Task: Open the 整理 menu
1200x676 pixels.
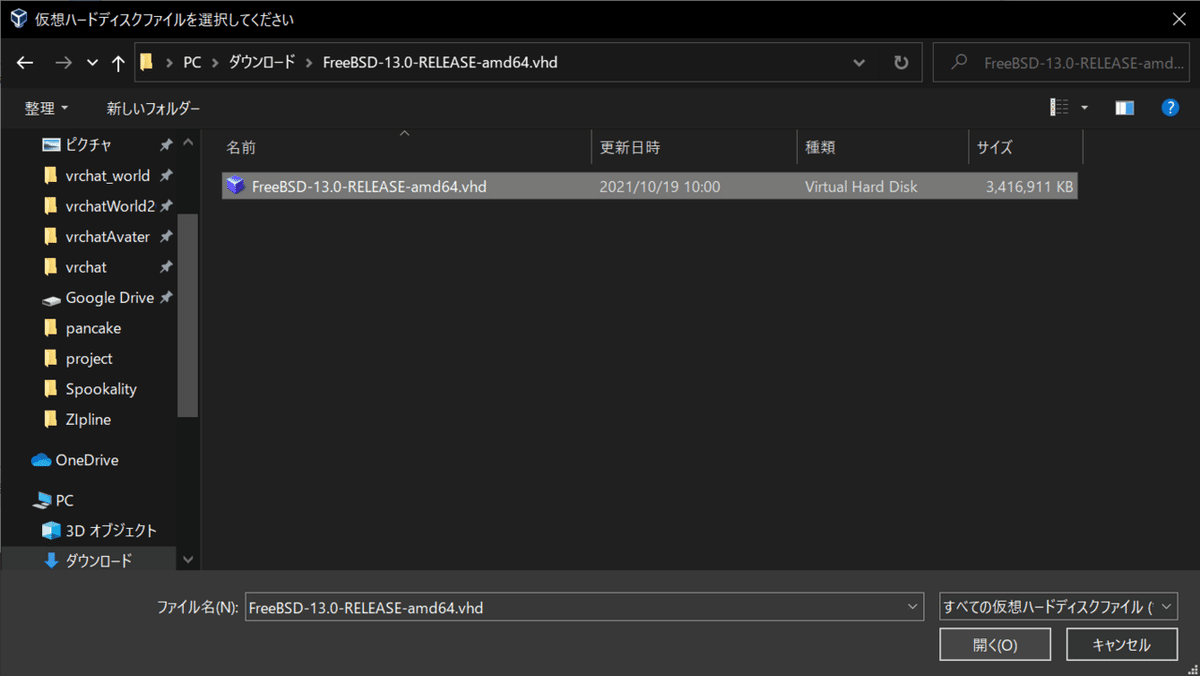Action: (x=47, y=108)
